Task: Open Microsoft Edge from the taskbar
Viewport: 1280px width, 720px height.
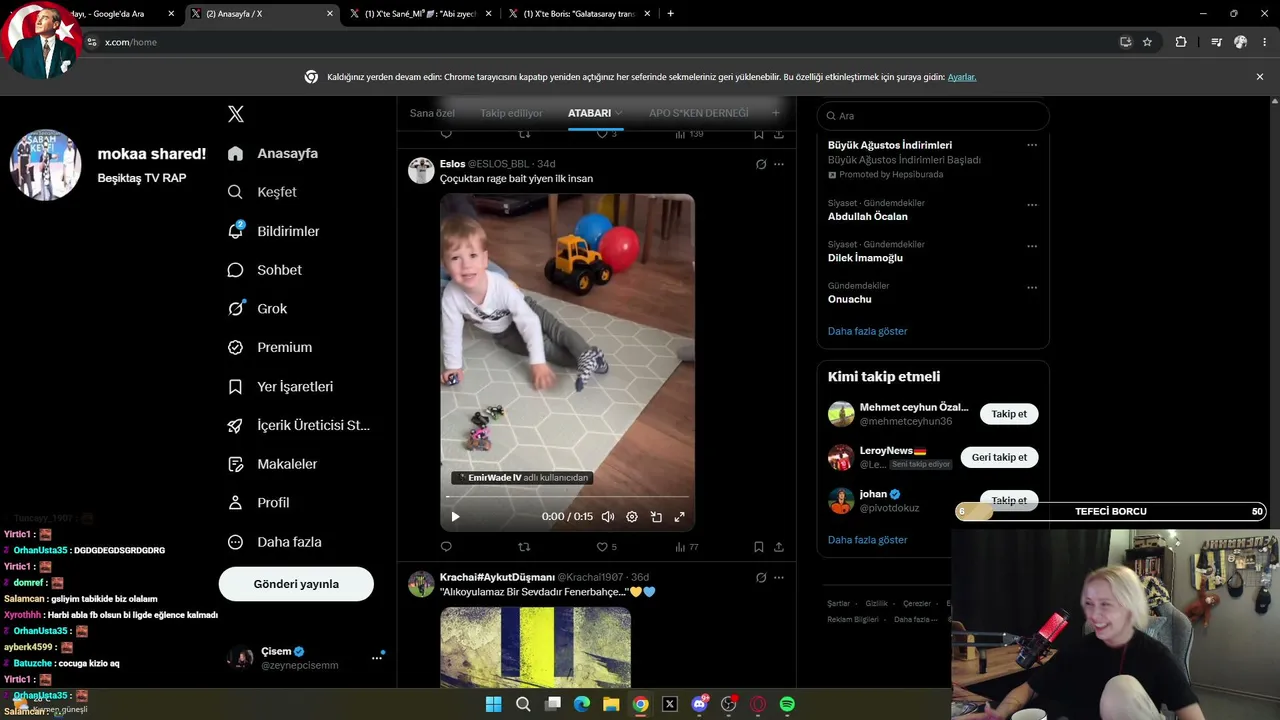Action: click(x=582, y=704)
